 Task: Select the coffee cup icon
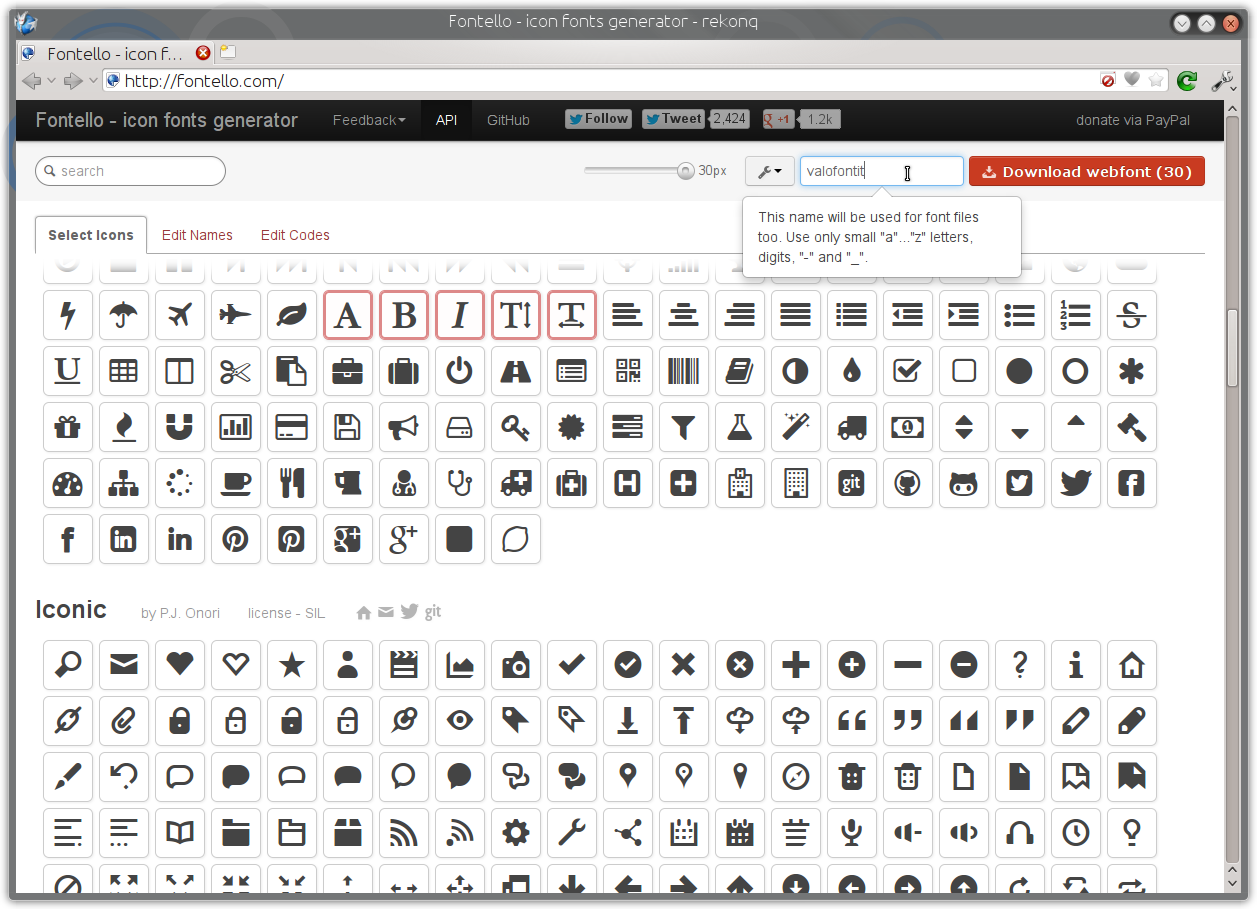[x=236, y=483]
